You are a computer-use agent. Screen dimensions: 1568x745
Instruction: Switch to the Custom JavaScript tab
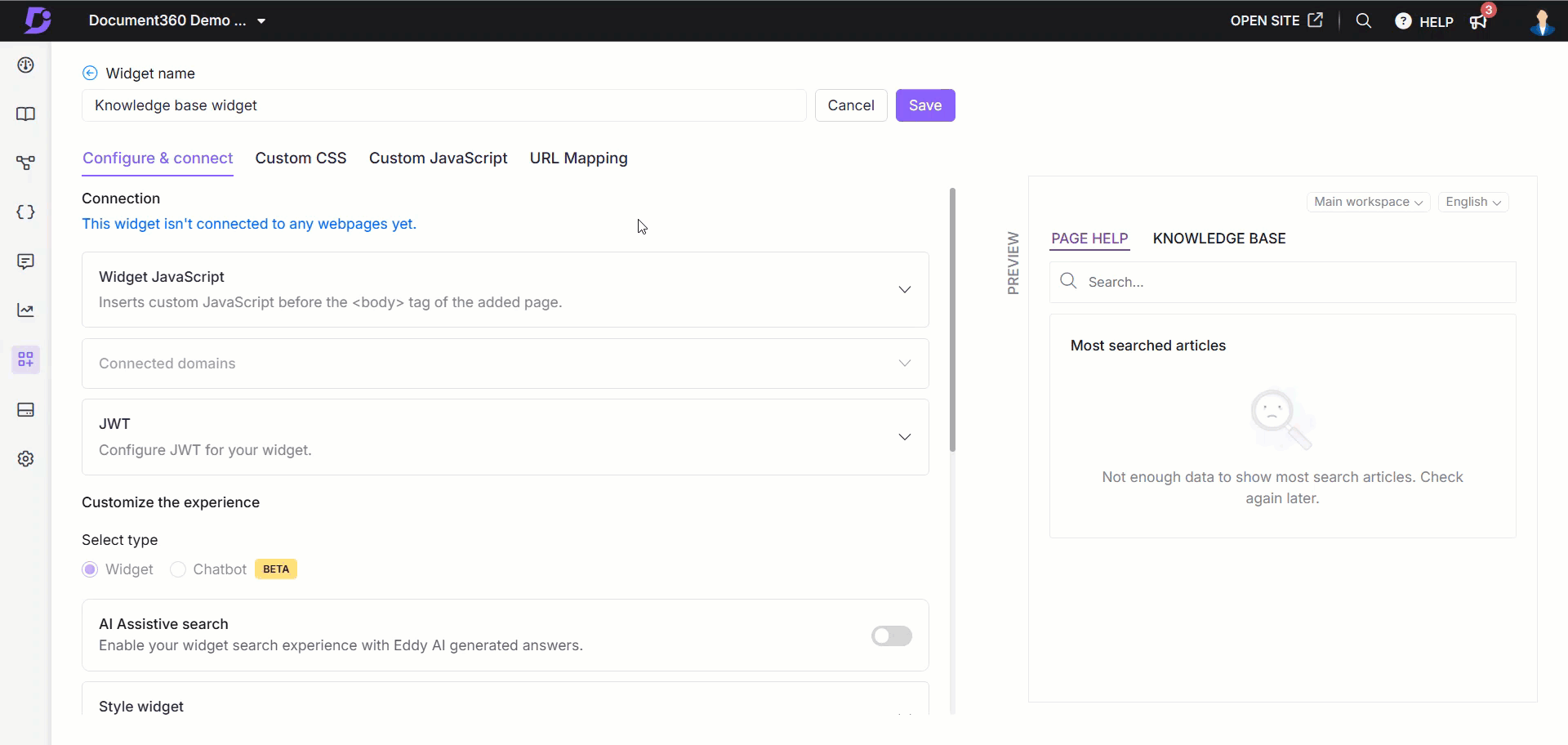pos(438,158)
